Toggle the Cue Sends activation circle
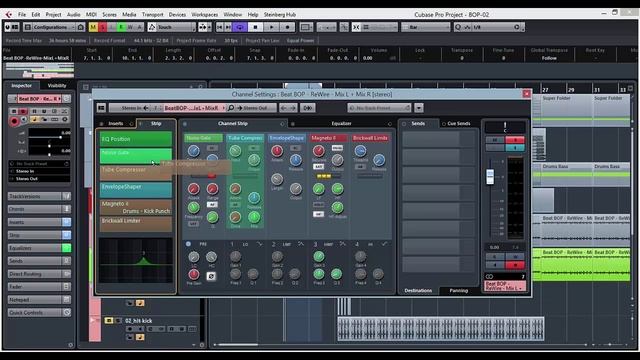The image size is (640, 360). click(x=444, y=124)
